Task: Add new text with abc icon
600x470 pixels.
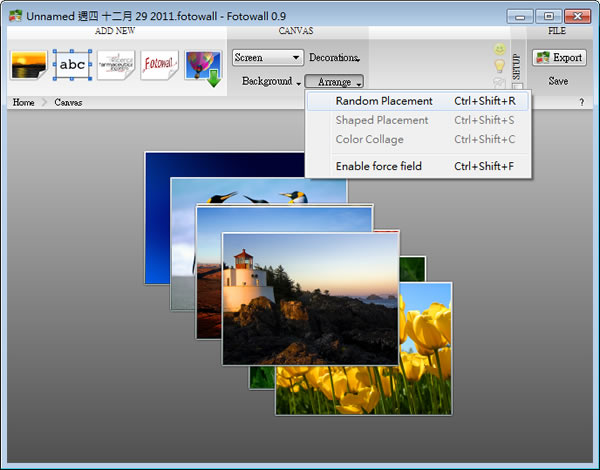Action: pyautogui.click(x=72, y=65)
